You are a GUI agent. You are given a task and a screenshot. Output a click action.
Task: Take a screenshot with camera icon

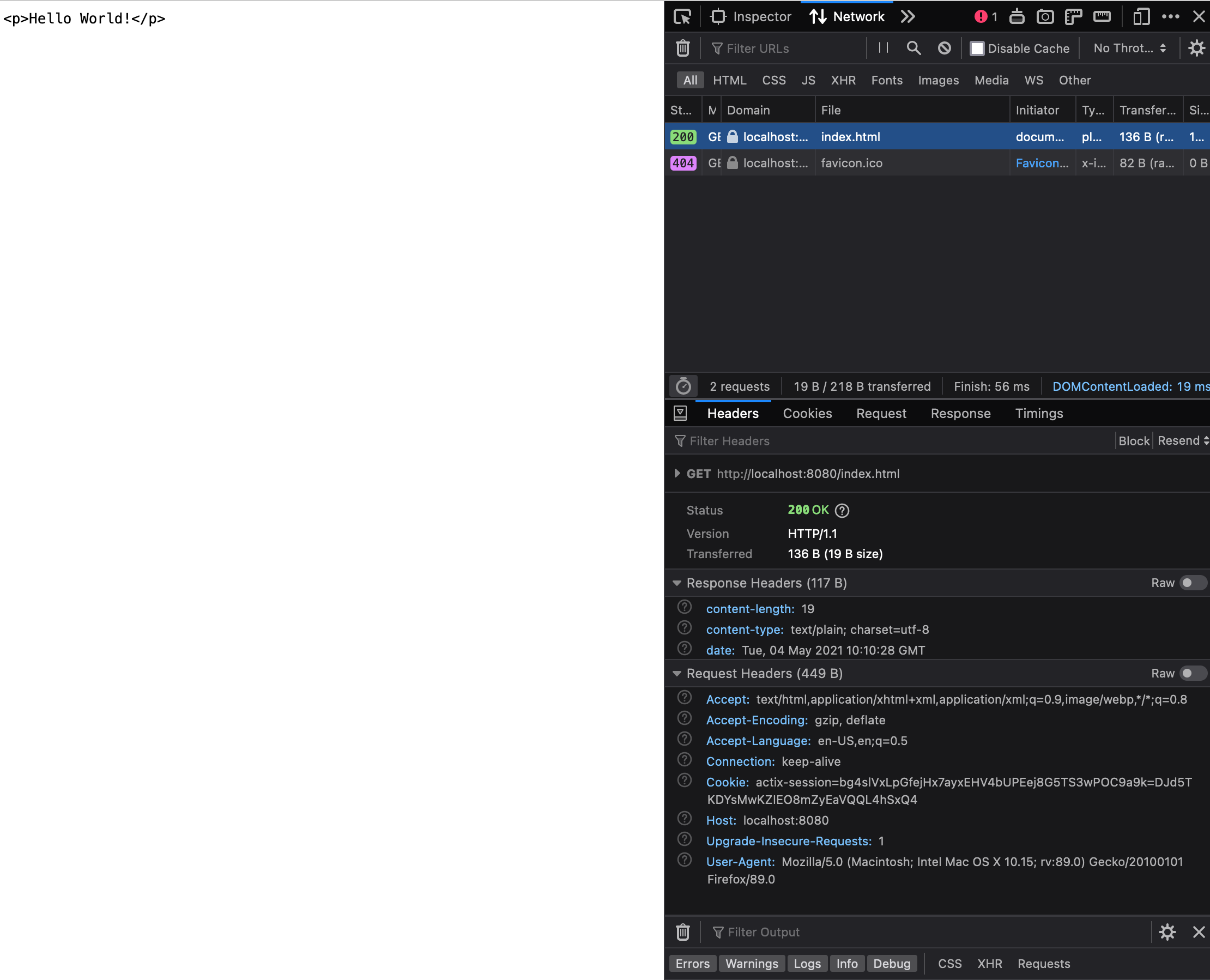[1045, 16]
